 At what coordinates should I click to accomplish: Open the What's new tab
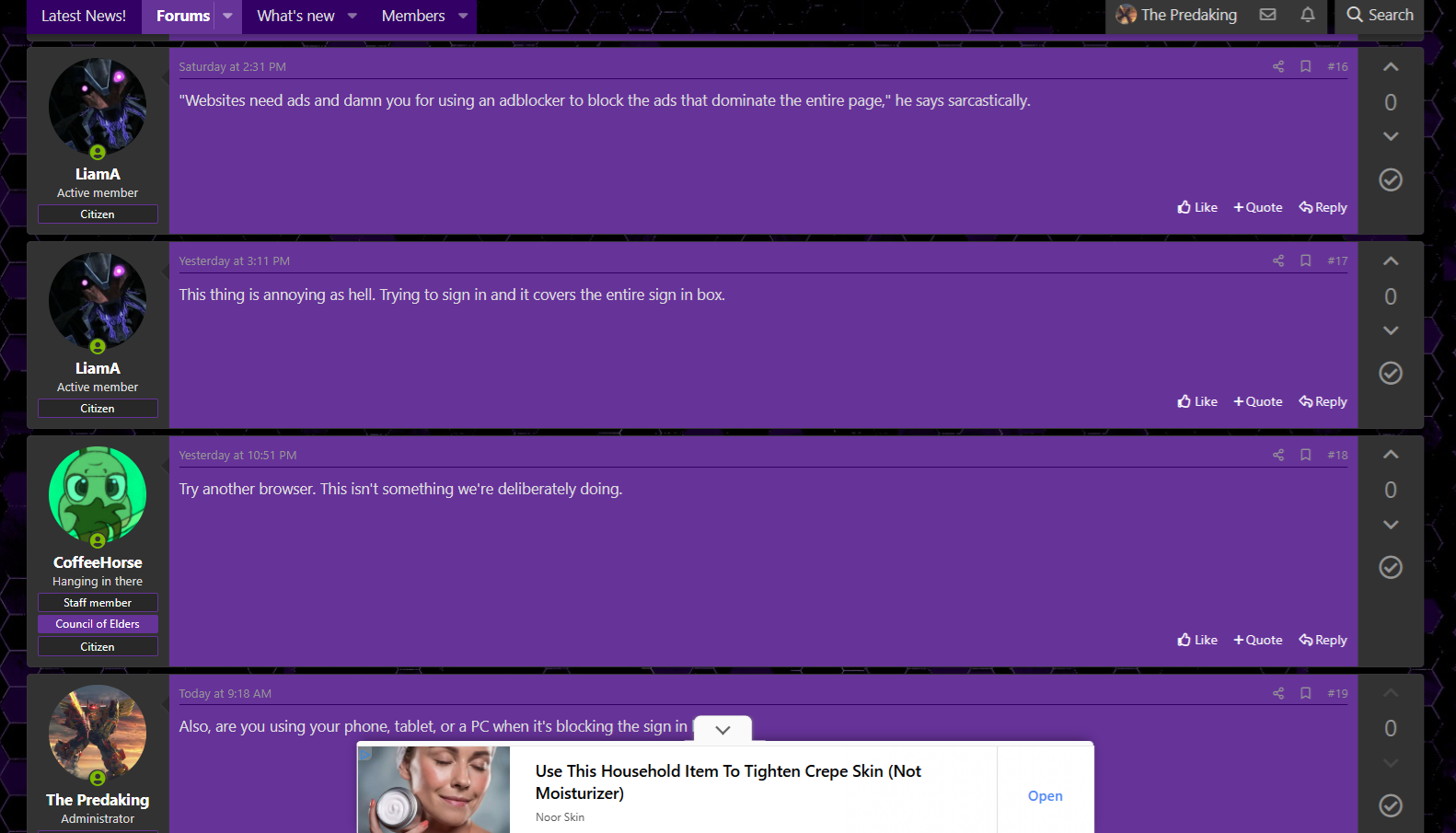coord(295,16)
